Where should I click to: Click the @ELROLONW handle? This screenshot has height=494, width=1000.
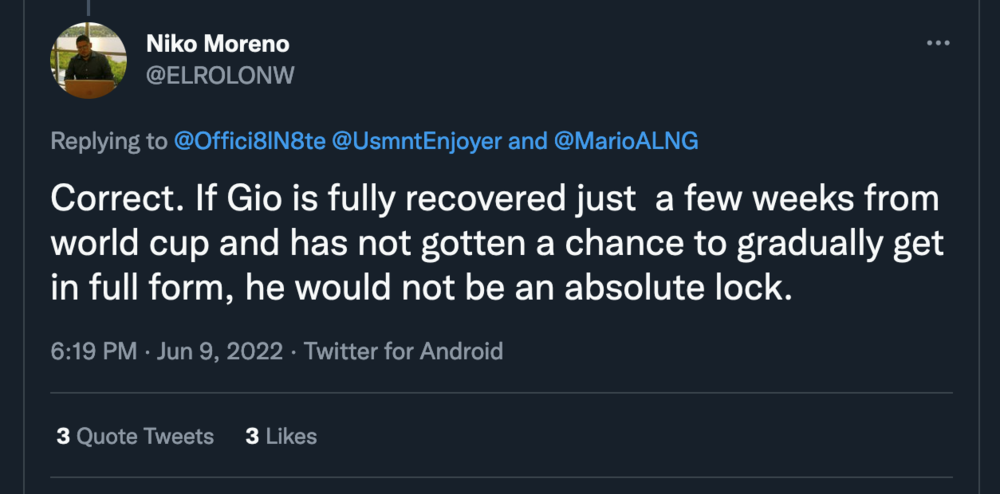[220, 76]
